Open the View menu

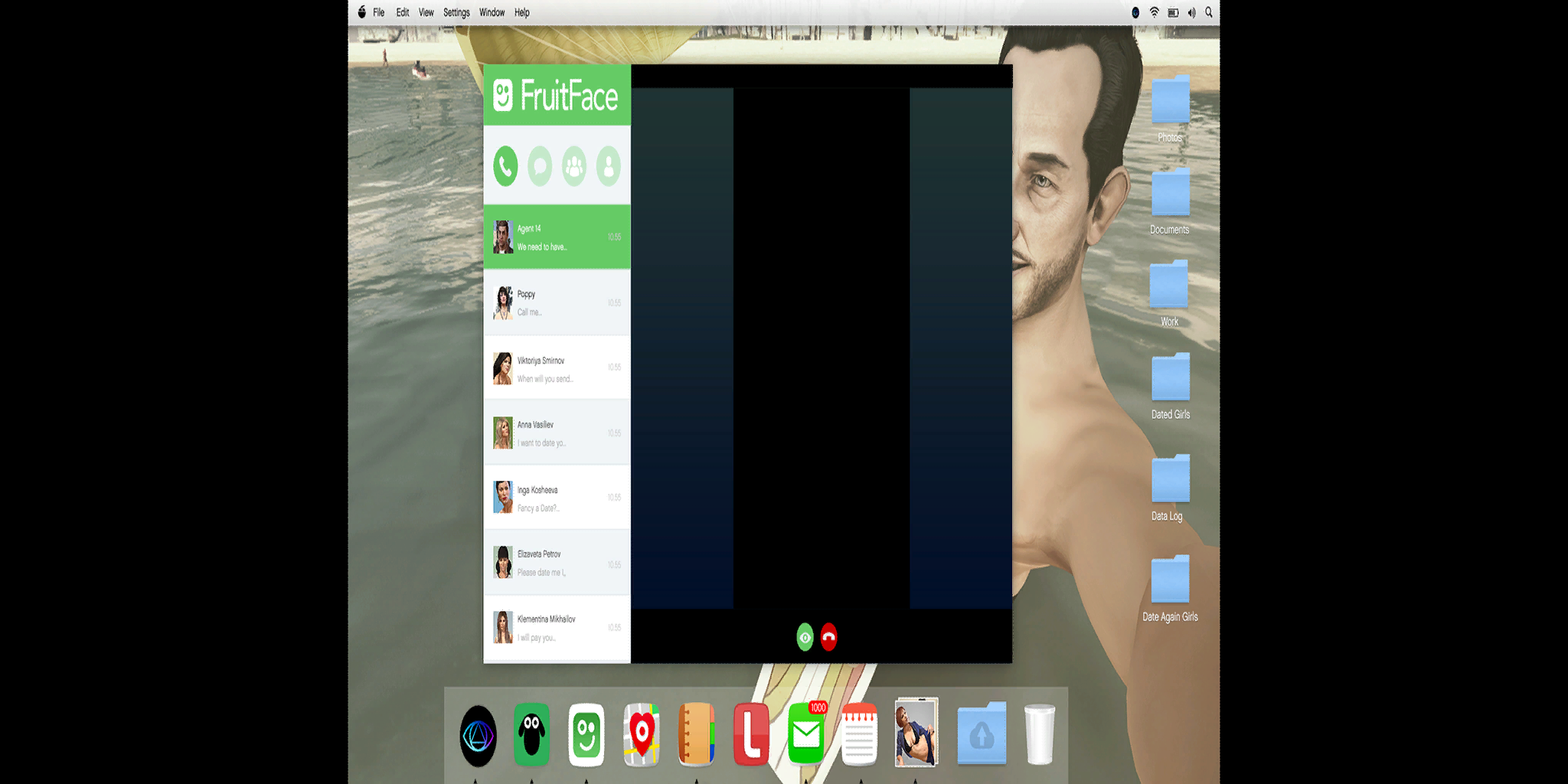[426, 12]
